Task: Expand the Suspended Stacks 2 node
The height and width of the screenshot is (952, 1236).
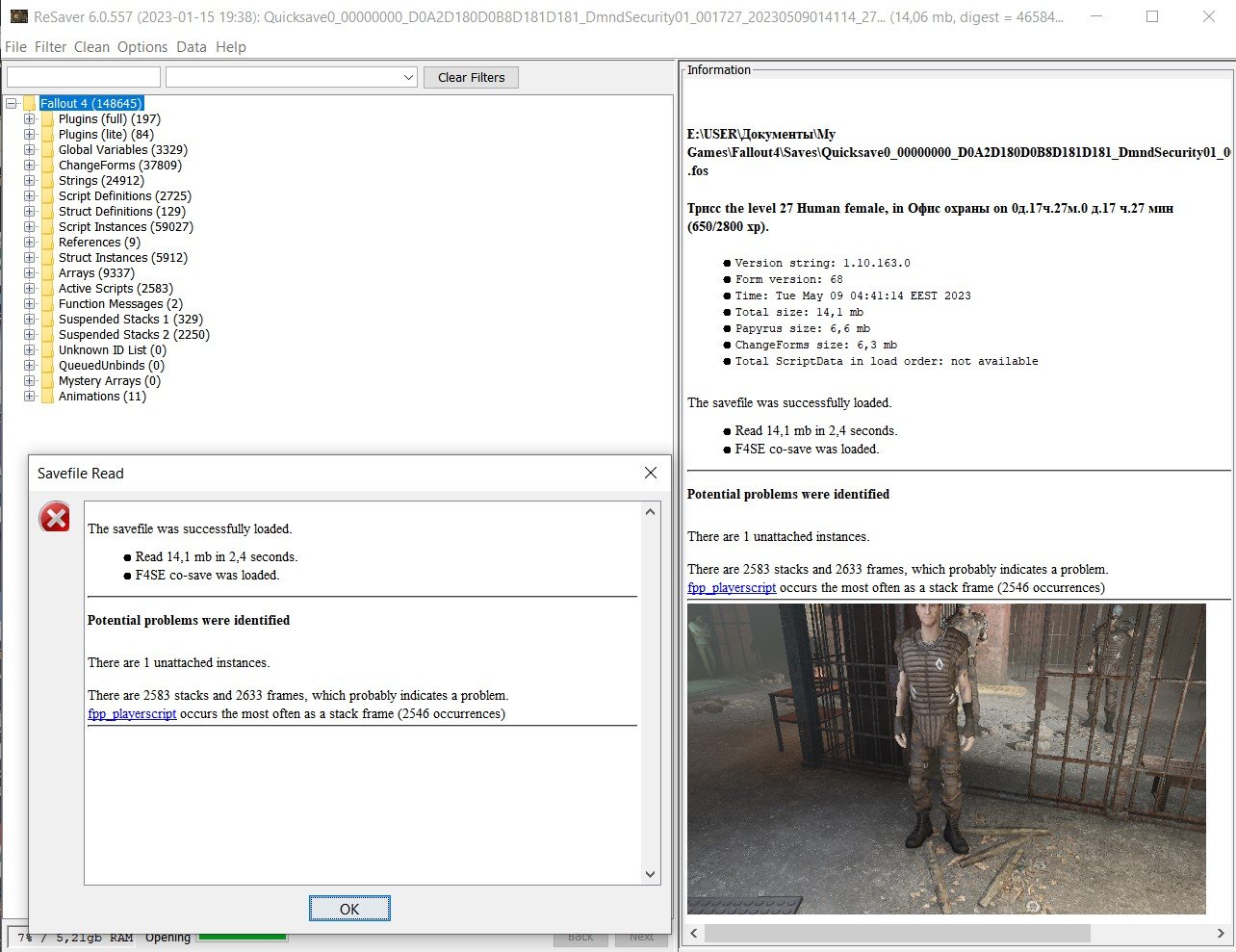Action: (x=30, y=335)
